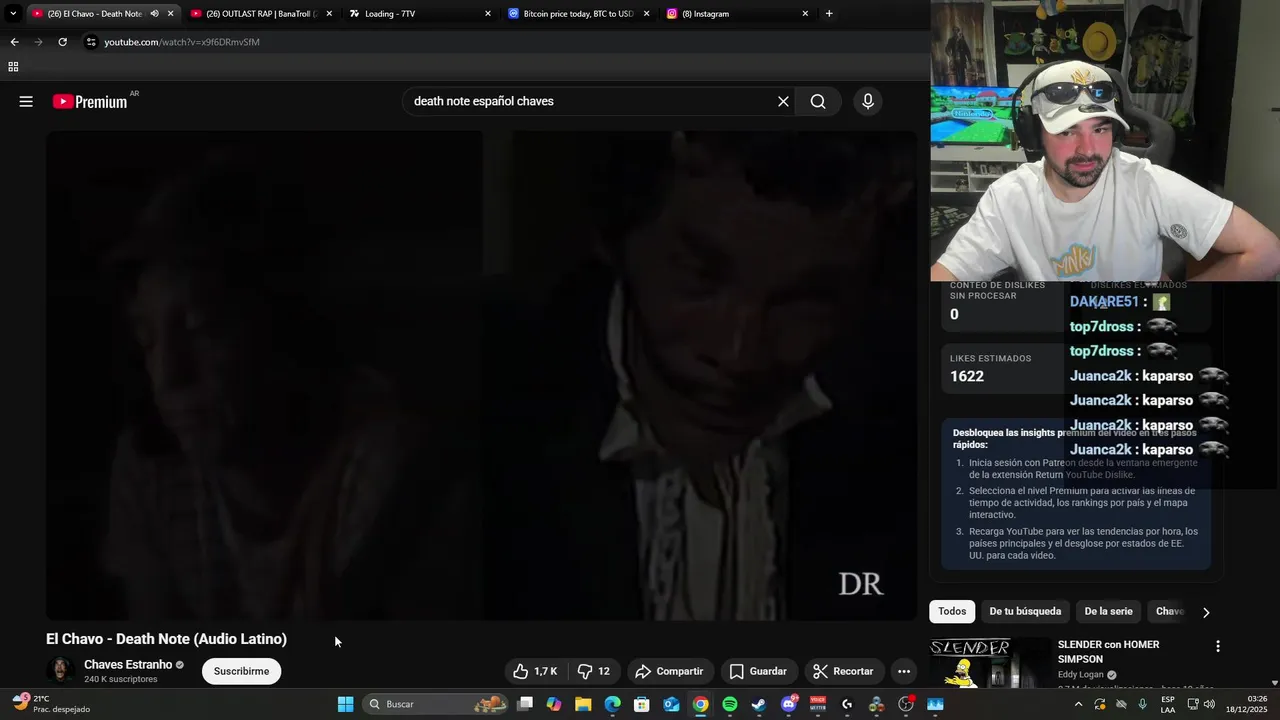This screenshot has height=720, width=1280.
Task: Open Chaves Estranho channel name link
Action: [128, 665]
